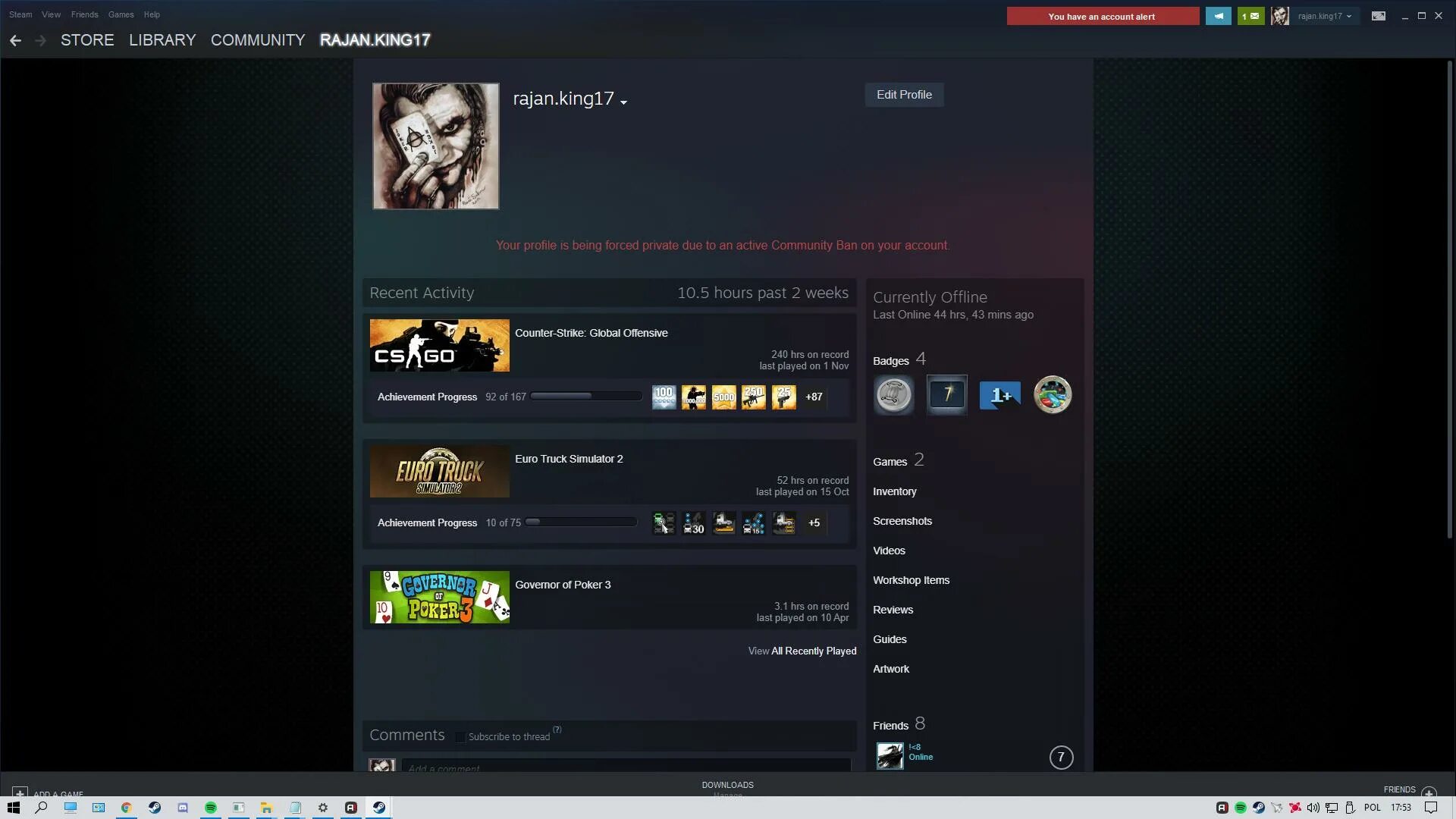
Task: Open the Reviews link
Action: tap(893, 610)
